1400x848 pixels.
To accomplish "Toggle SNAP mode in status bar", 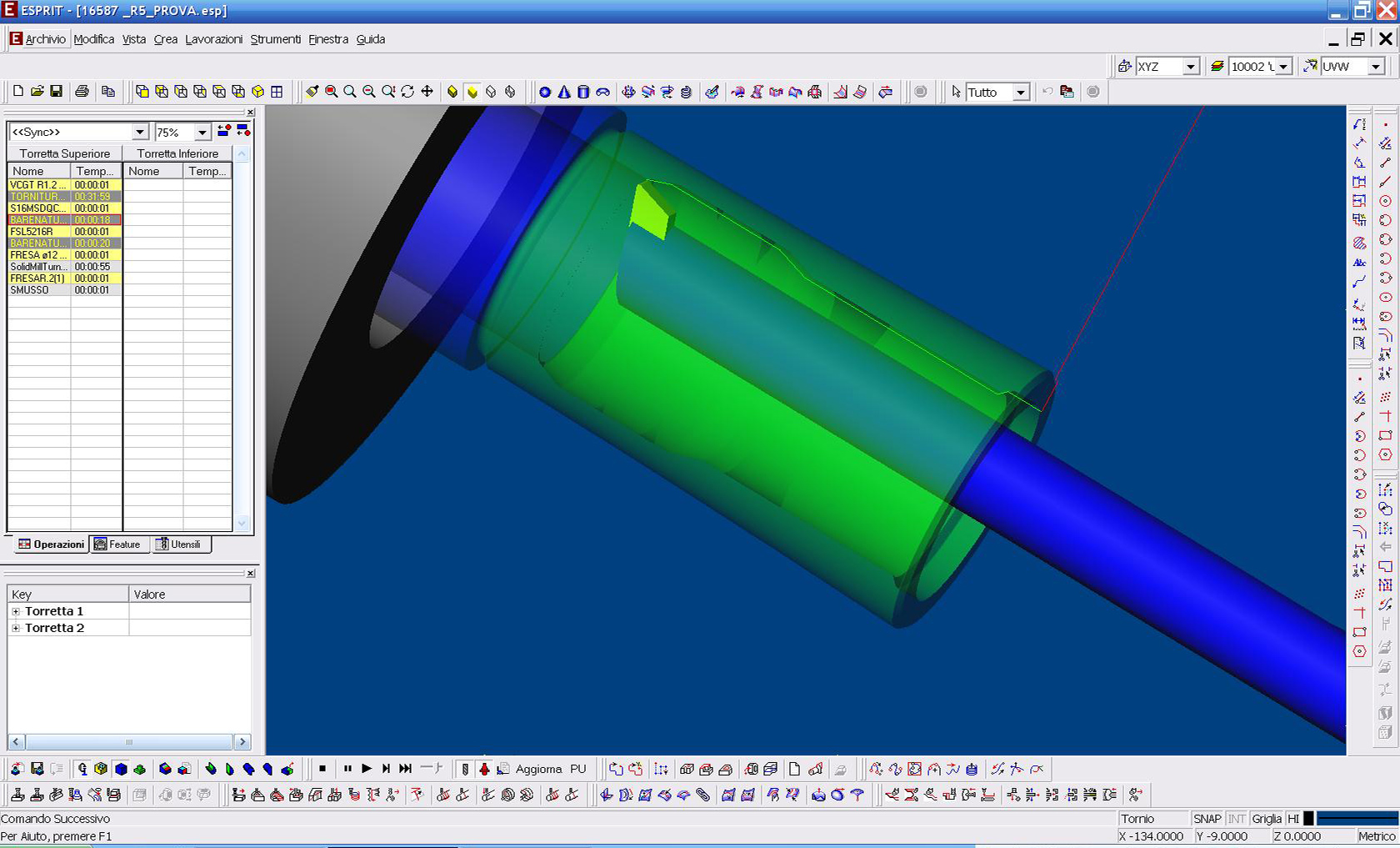I will [x=1207, y=819].
